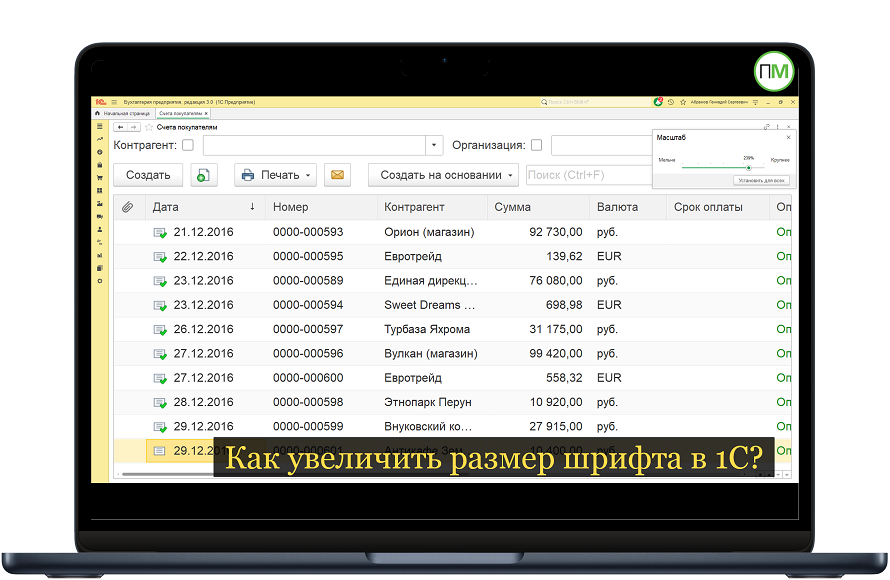Open the gear administration section in sidebar
The image size is (890, 580).
point(100,281)
